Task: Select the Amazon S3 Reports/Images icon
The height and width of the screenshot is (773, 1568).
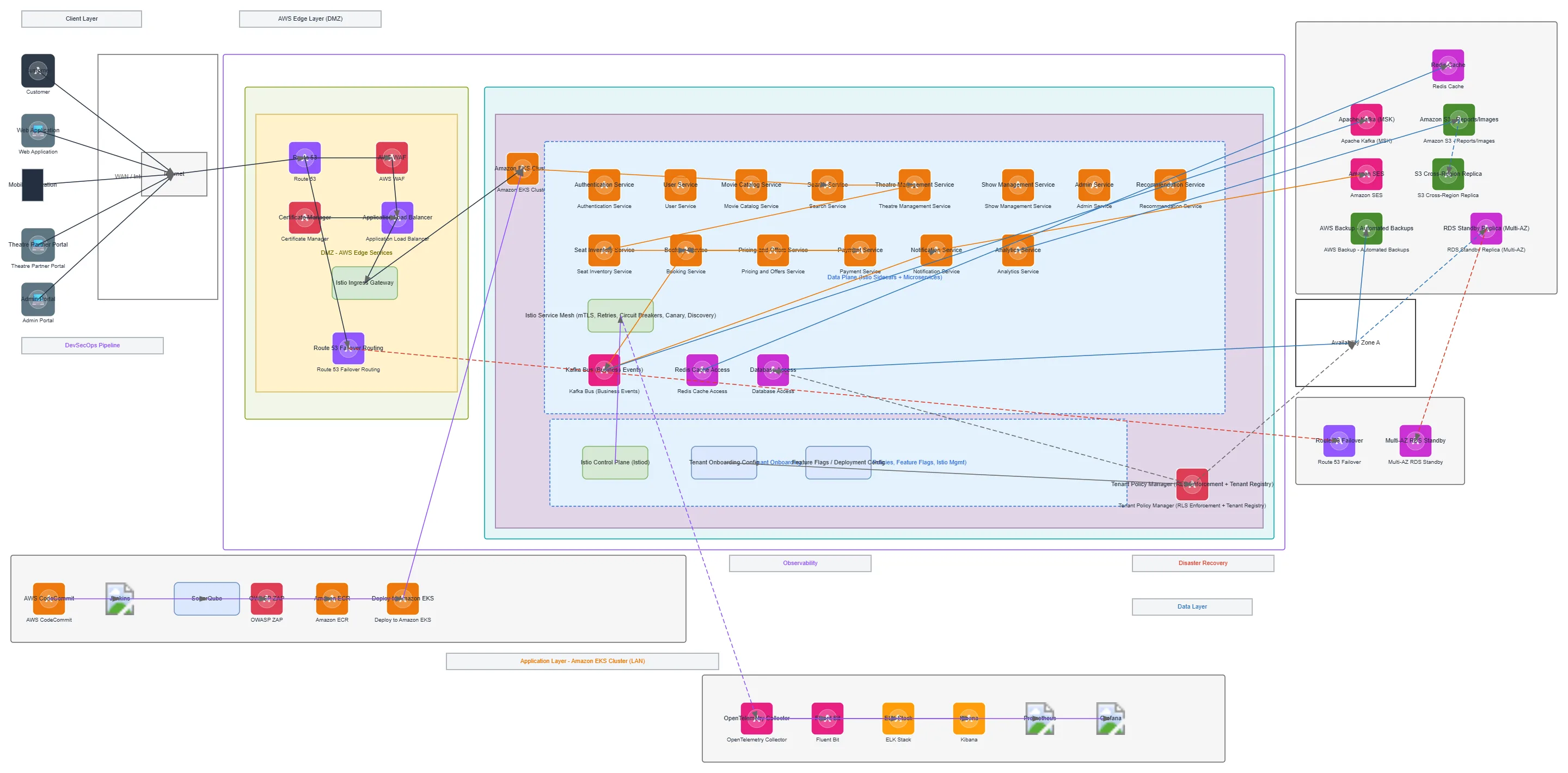Action: 1459,119
